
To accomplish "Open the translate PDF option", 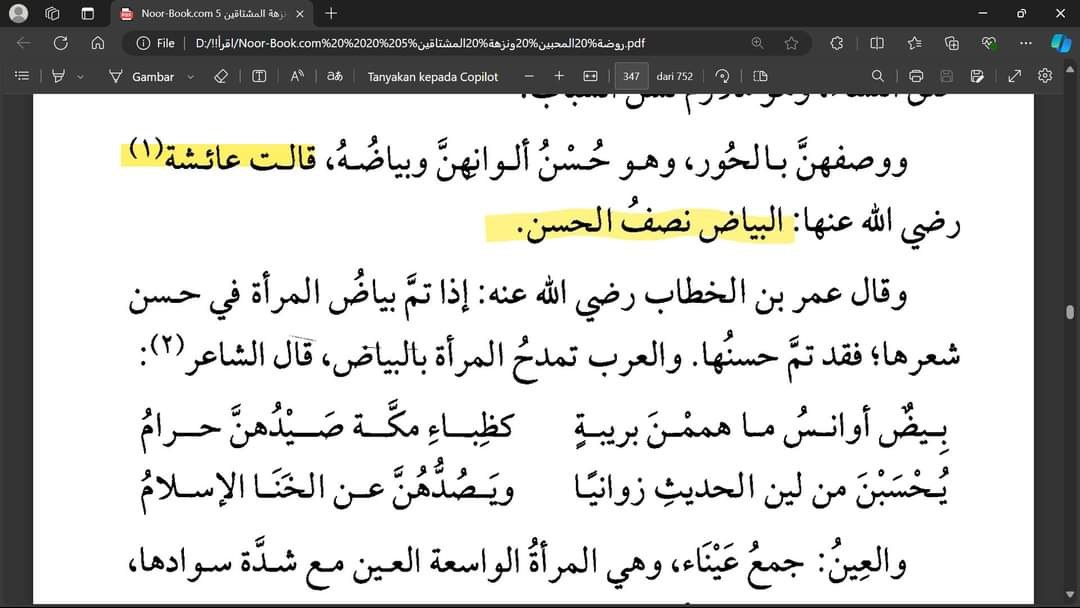I will (x=335, y=76).
